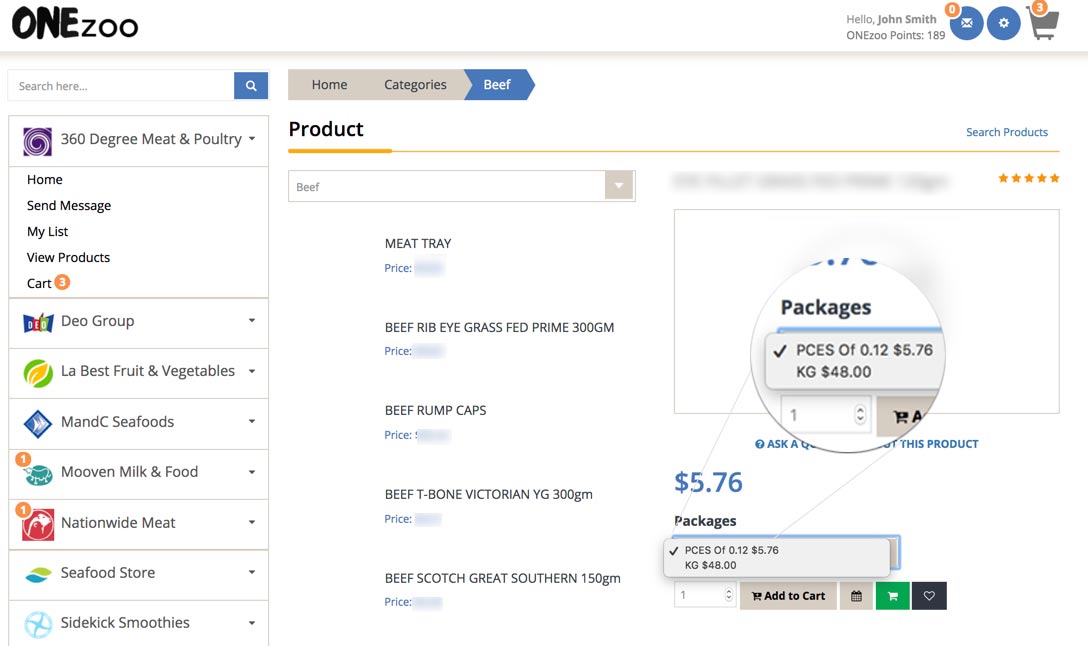This screenshot has height=646, width=1088.
Task: Follow the Search Products link
Action: pyautogui.click(x=1007, y=132)
